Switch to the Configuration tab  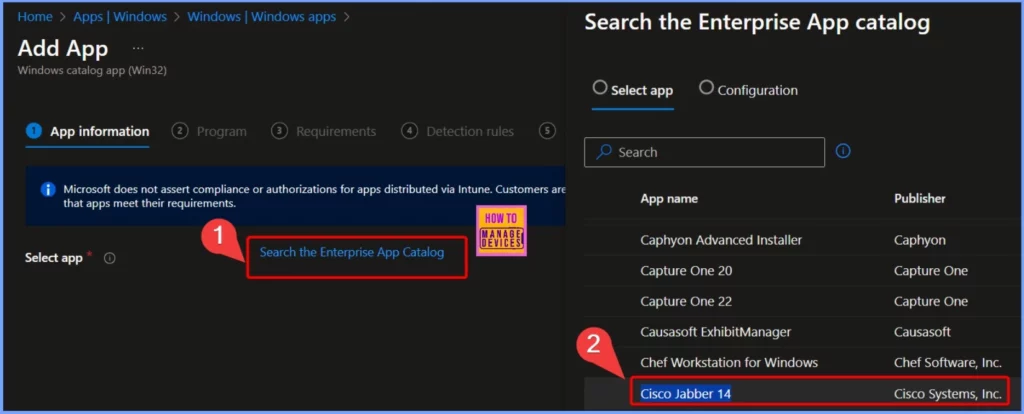click(x=748, y=89)
